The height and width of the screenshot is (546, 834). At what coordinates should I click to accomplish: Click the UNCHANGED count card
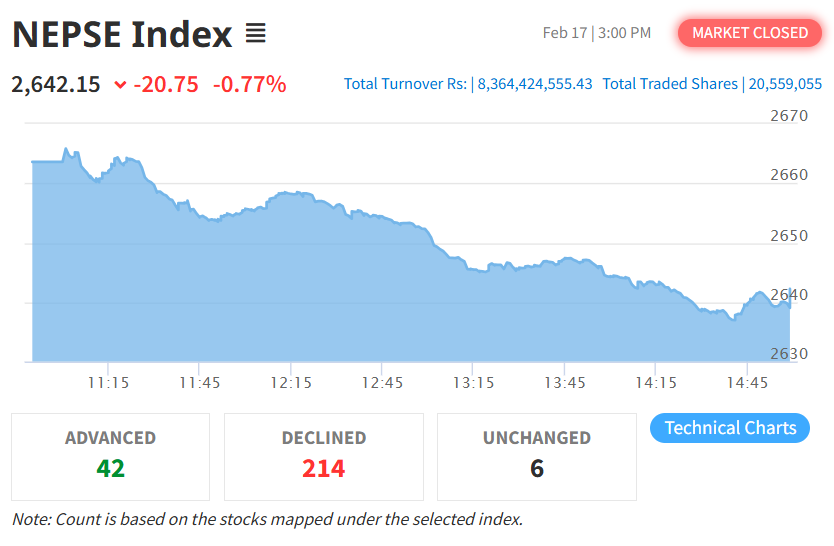point(536,456)
